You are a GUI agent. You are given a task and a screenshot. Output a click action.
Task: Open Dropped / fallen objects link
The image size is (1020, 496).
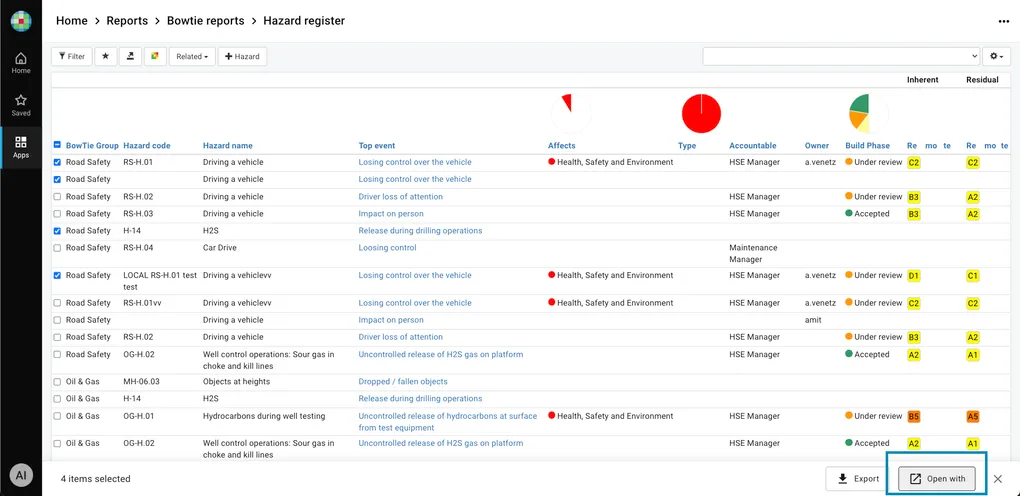coord(403,381)
